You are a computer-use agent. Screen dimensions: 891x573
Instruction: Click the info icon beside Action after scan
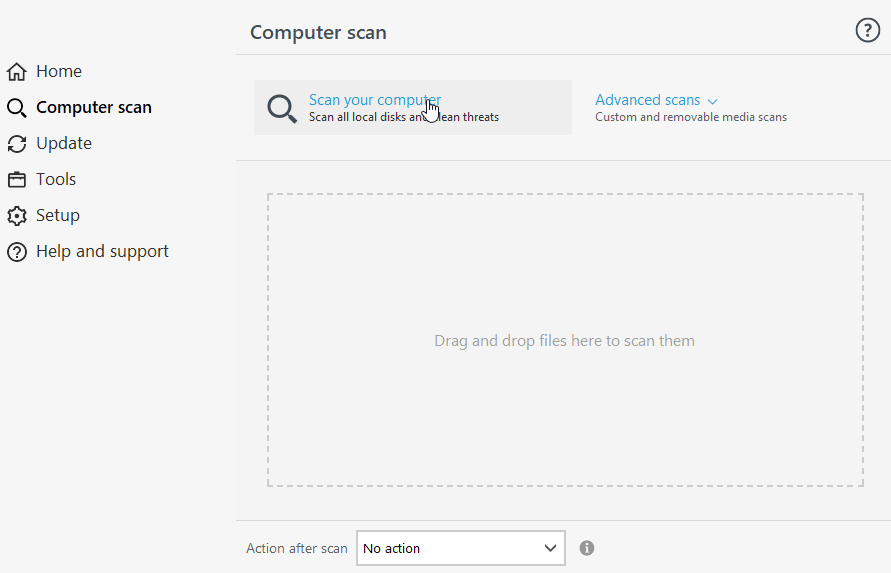coord(587,548)
